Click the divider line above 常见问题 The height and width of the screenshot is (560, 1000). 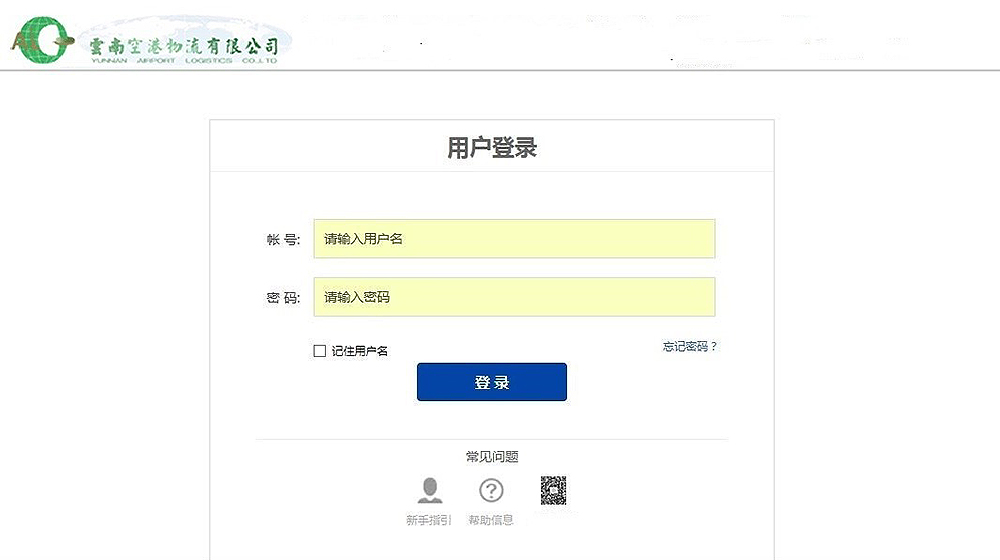pos(492,439)
